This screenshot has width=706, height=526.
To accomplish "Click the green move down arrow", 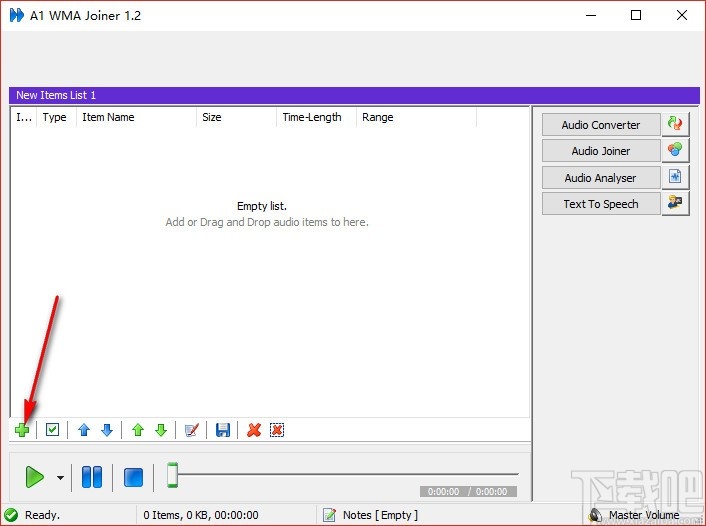I will (161, 430).
